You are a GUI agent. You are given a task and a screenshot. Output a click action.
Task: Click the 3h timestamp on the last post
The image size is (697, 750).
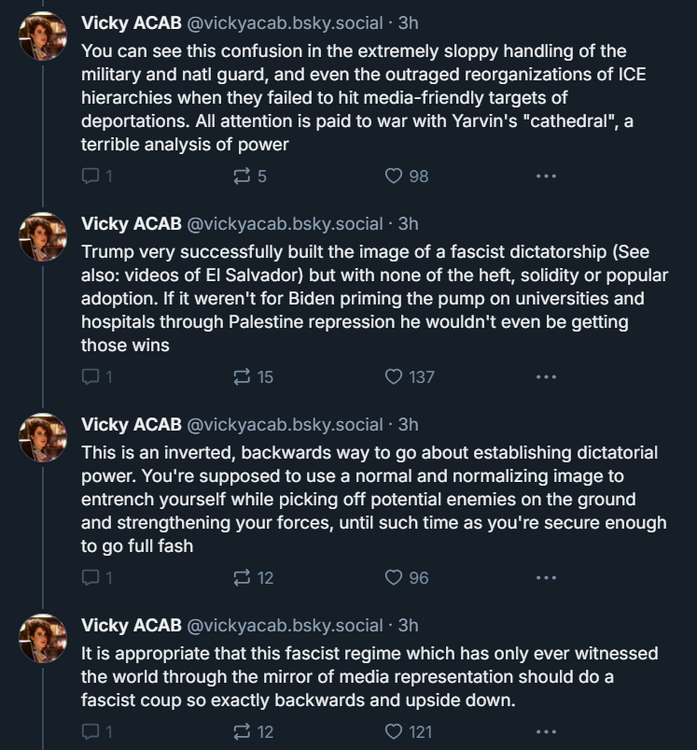point(408,625)
